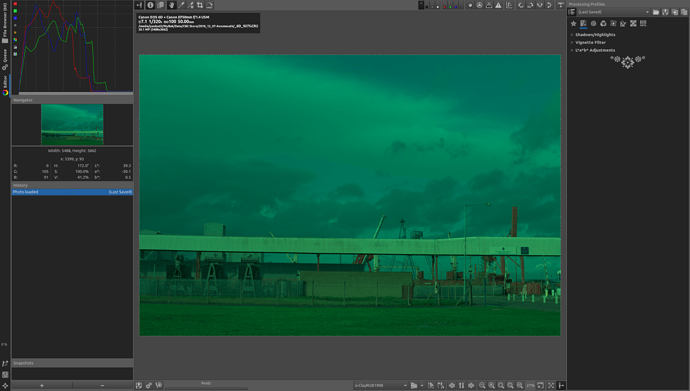The height and width of the screenshot is (391, 690).
Task: Load a processing profile from file
Action: pos(656,12)
